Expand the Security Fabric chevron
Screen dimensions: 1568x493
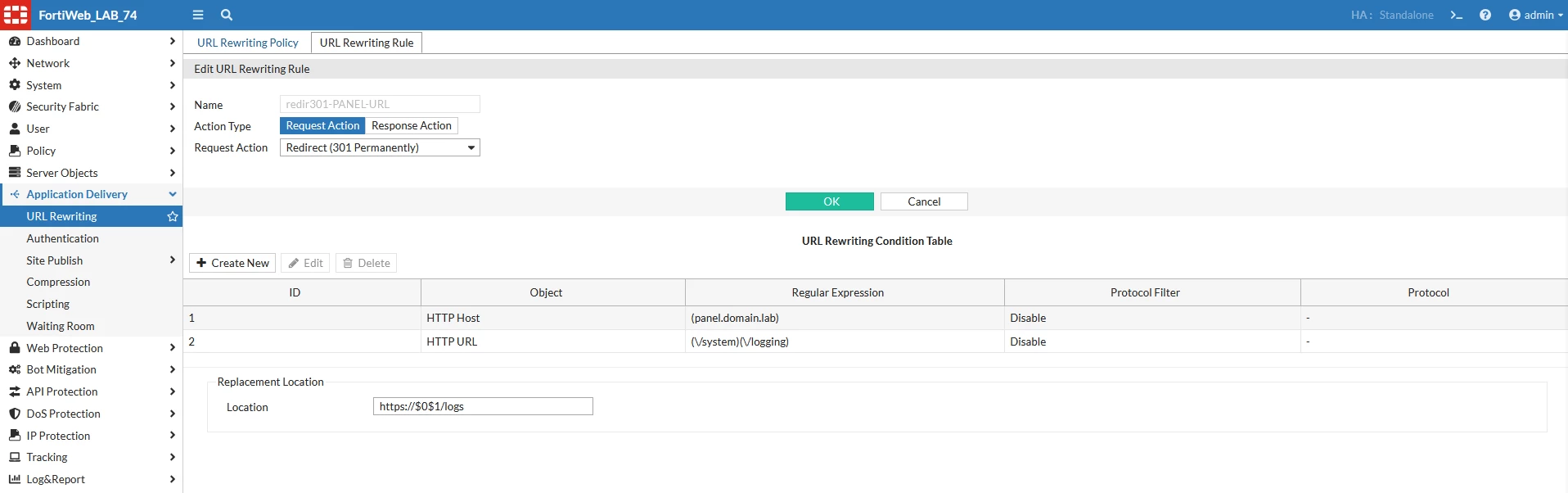tap(172, 106)
